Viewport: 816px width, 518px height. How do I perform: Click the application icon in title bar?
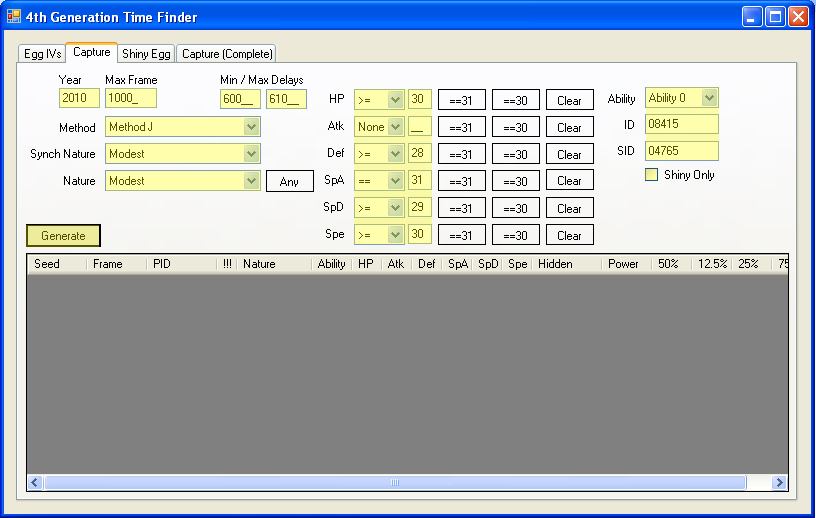coord(14,17)
